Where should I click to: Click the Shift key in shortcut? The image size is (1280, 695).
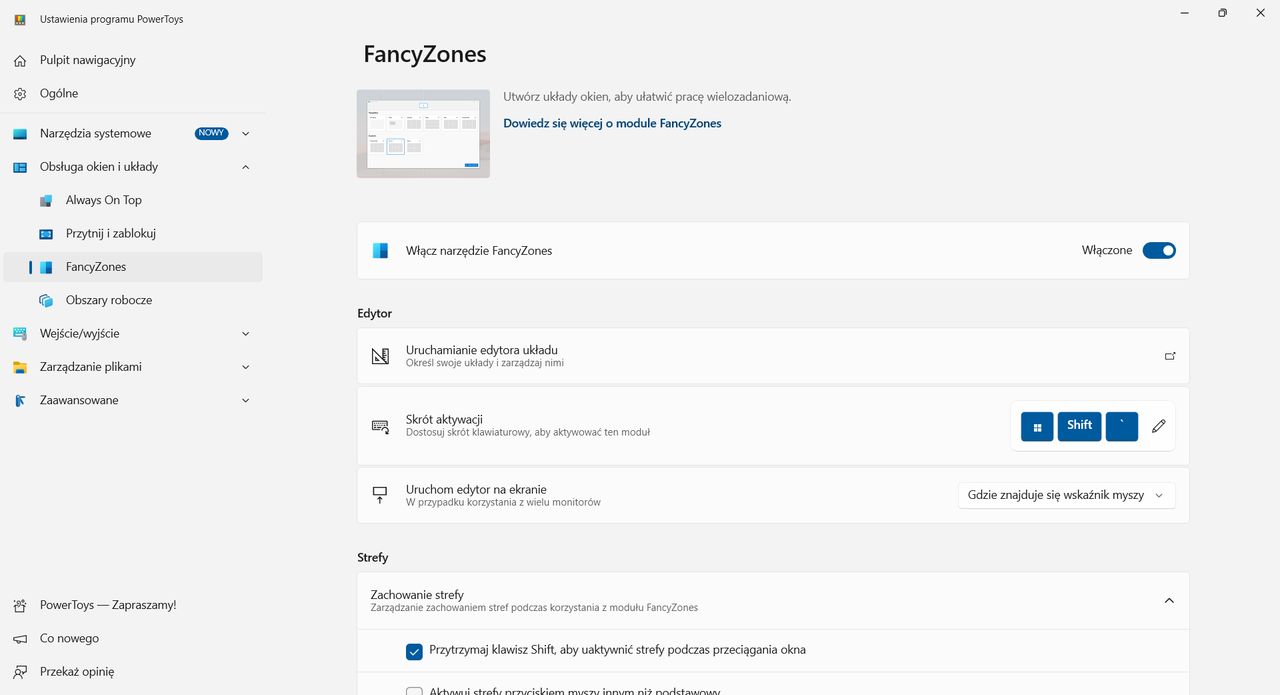click(x=1079, y=426)
